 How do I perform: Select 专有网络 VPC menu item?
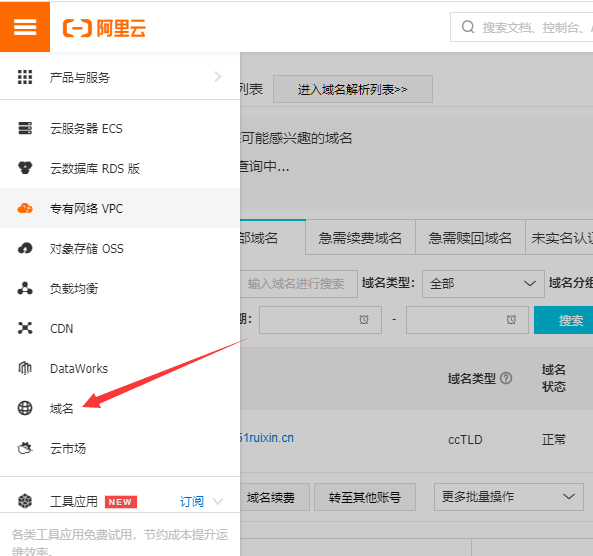[x=120, y=208]
